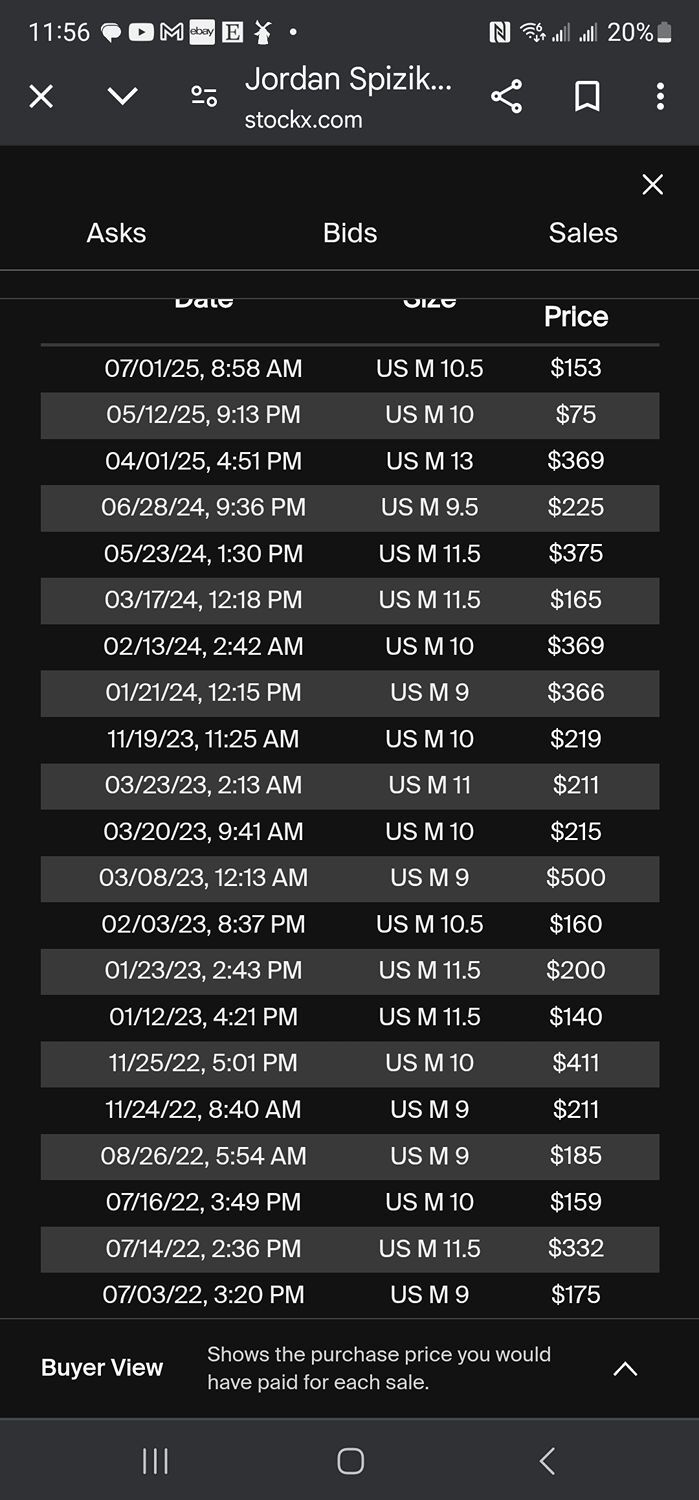The width and height of the screenshot is (699, 1500).
Task: Tap the share icon in the browser bar
Action: point(506,96)
